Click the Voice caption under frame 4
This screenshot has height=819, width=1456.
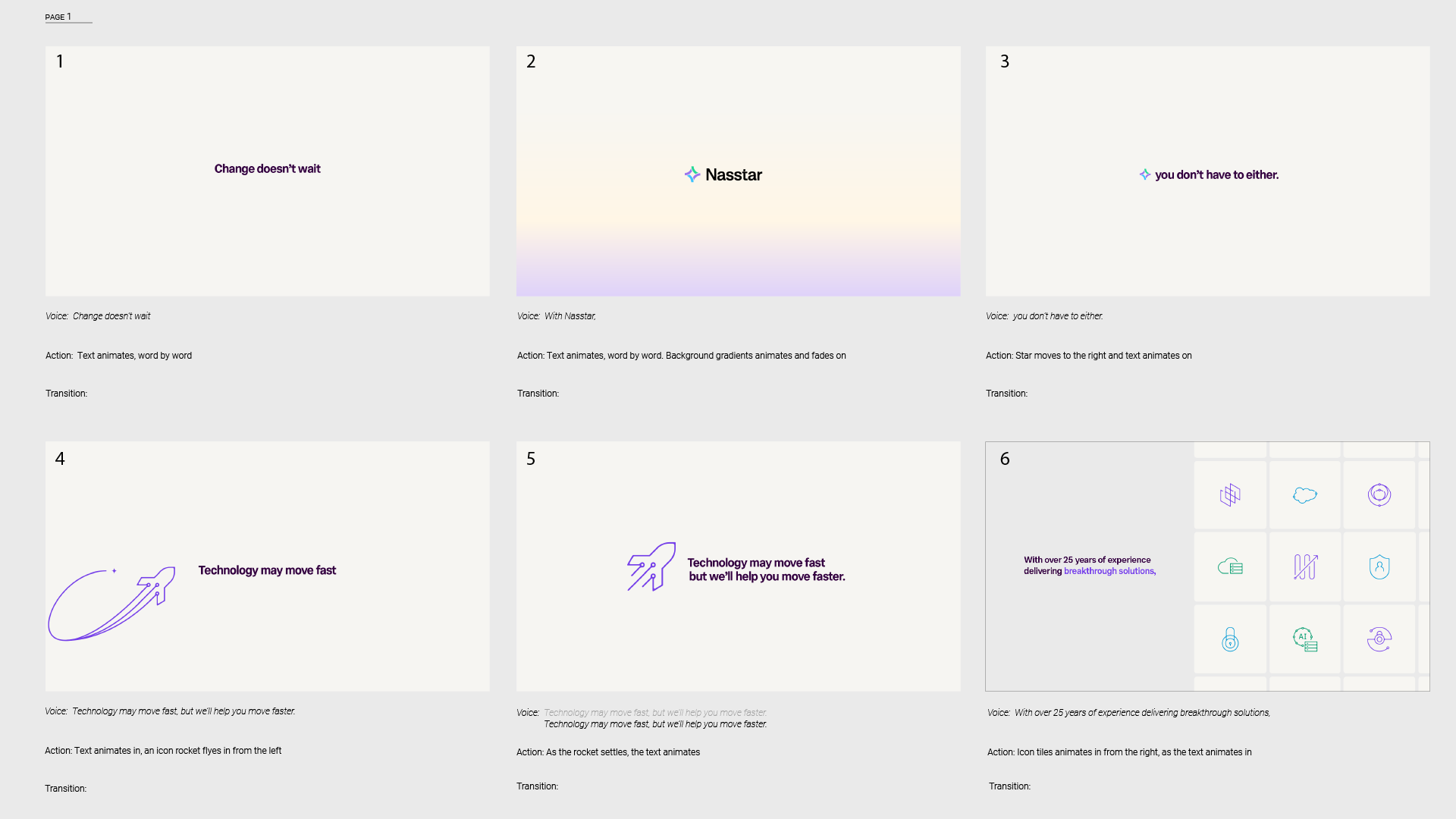pyautogui.click(x=170, y=711)
